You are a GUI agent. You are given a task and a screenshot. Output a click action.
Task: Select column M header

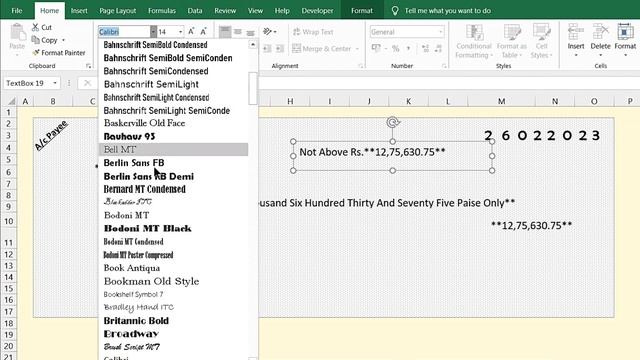click(x=501, y=101)
